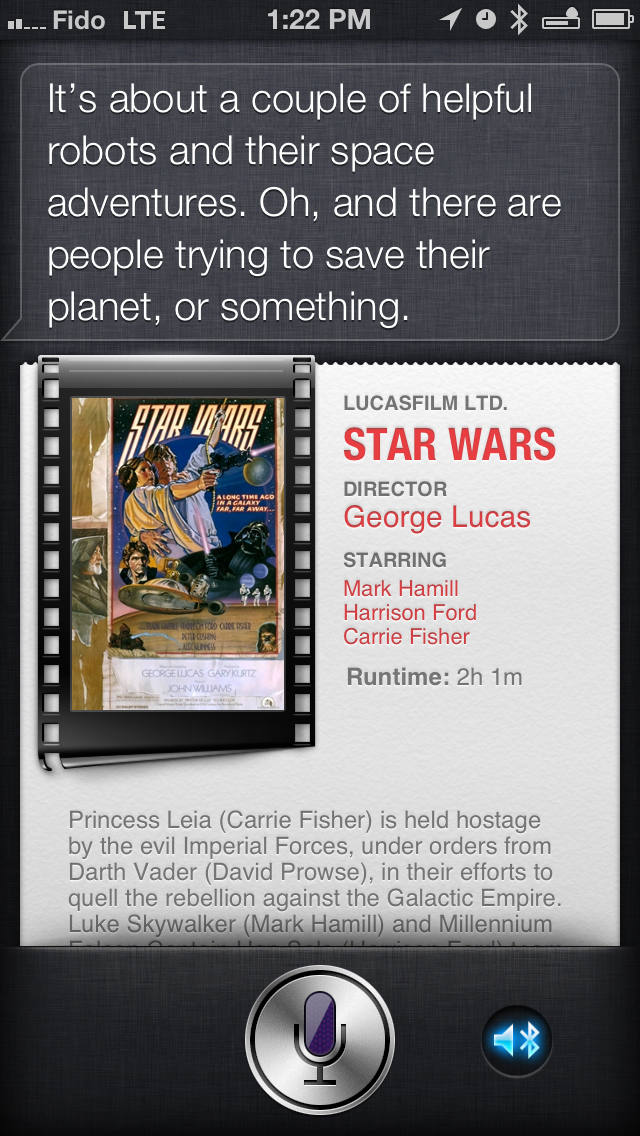Open Harrison Ford actor link
Viewport: 640px width, 1136px height.
[410, 612]
